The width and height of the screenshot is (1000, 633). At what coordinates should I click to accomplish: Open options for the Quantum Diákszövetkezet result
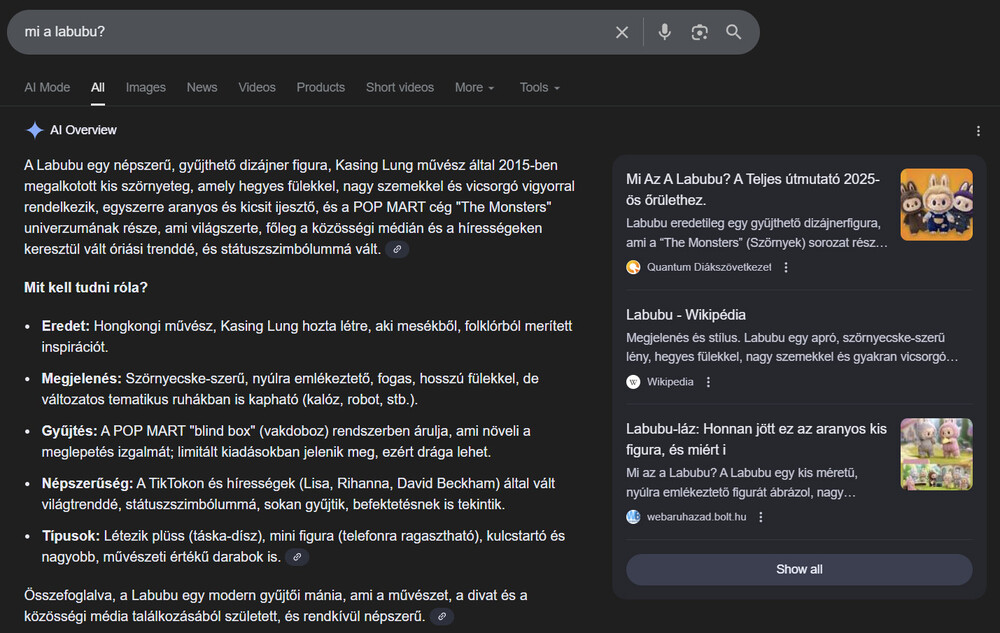tap(786, 267)
